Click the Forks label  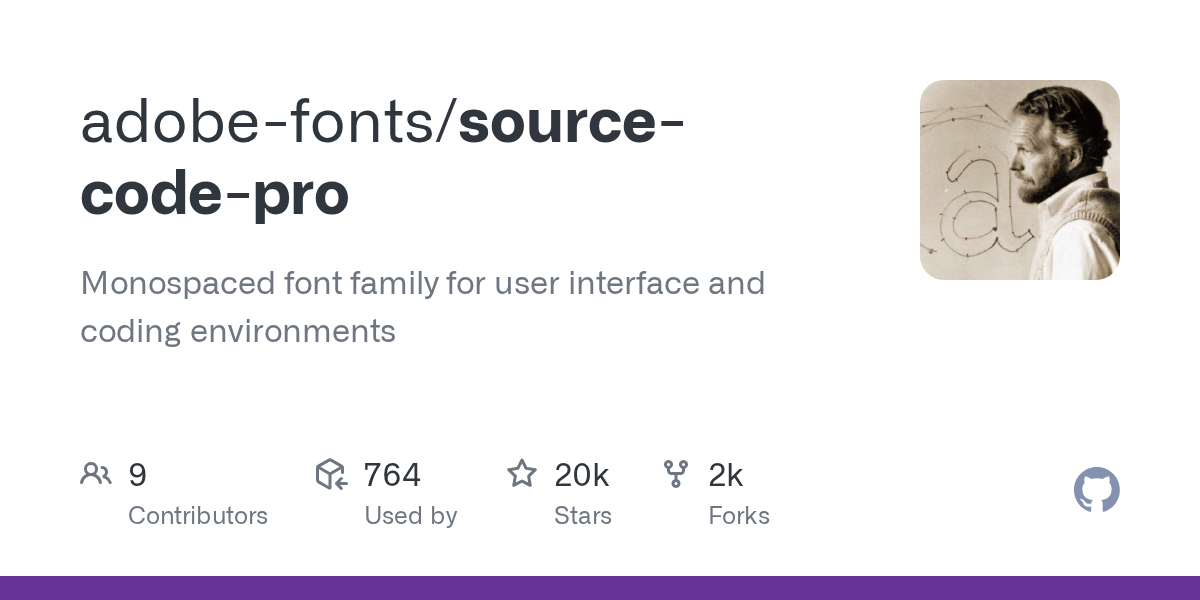pos(739,516)
